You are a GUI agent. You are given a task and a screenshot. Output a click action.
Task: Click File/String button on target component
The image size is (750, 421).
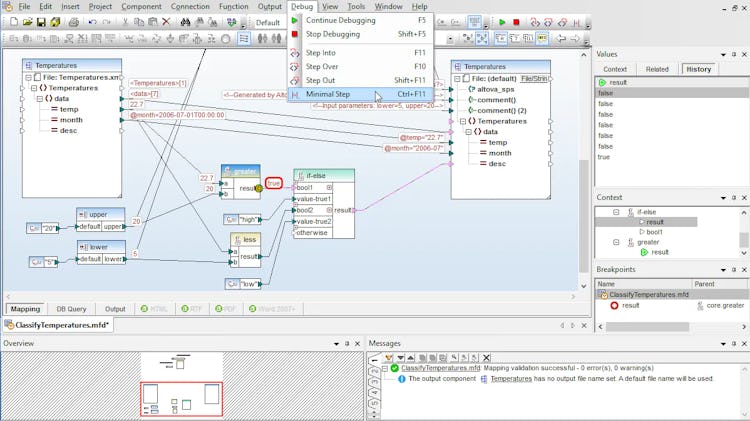534,78
